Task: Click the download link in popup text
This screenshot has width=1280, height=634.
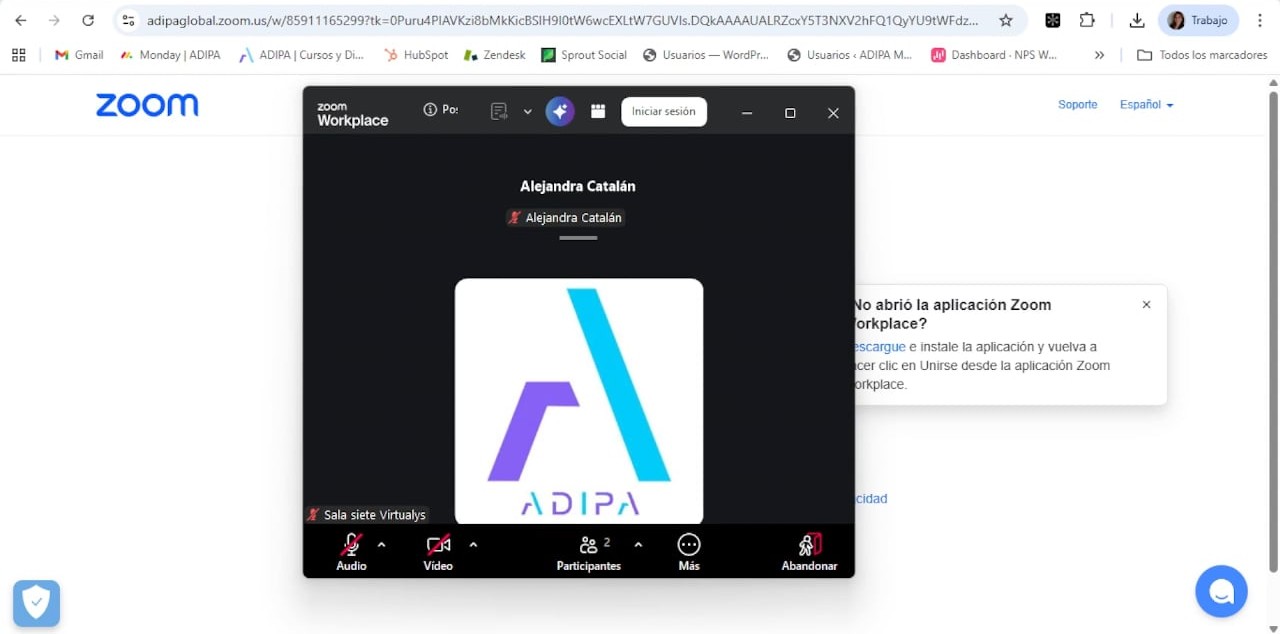Action: [880, 347]
